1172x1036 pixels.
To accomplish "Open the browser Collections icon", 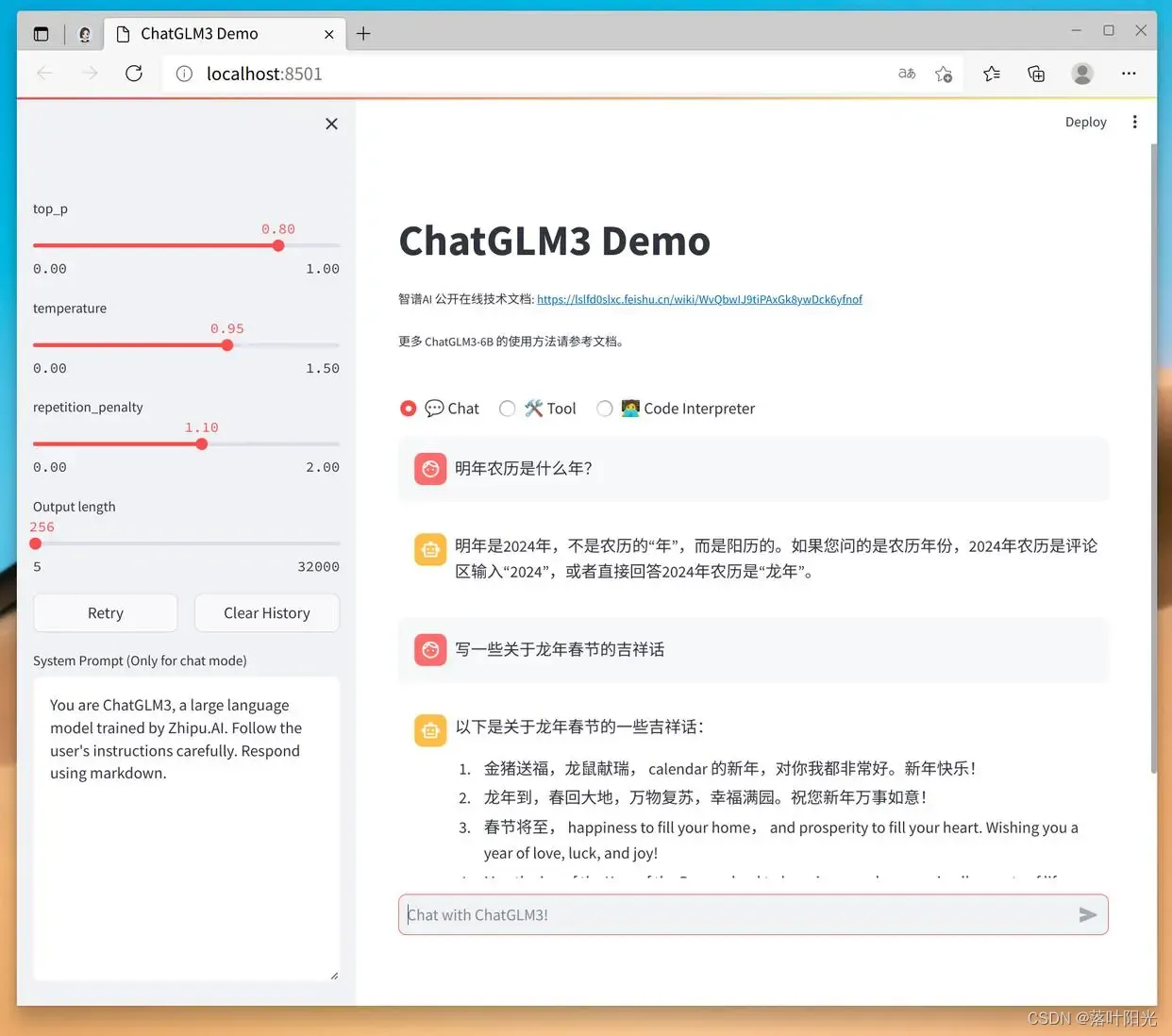I will [1036, 74].
